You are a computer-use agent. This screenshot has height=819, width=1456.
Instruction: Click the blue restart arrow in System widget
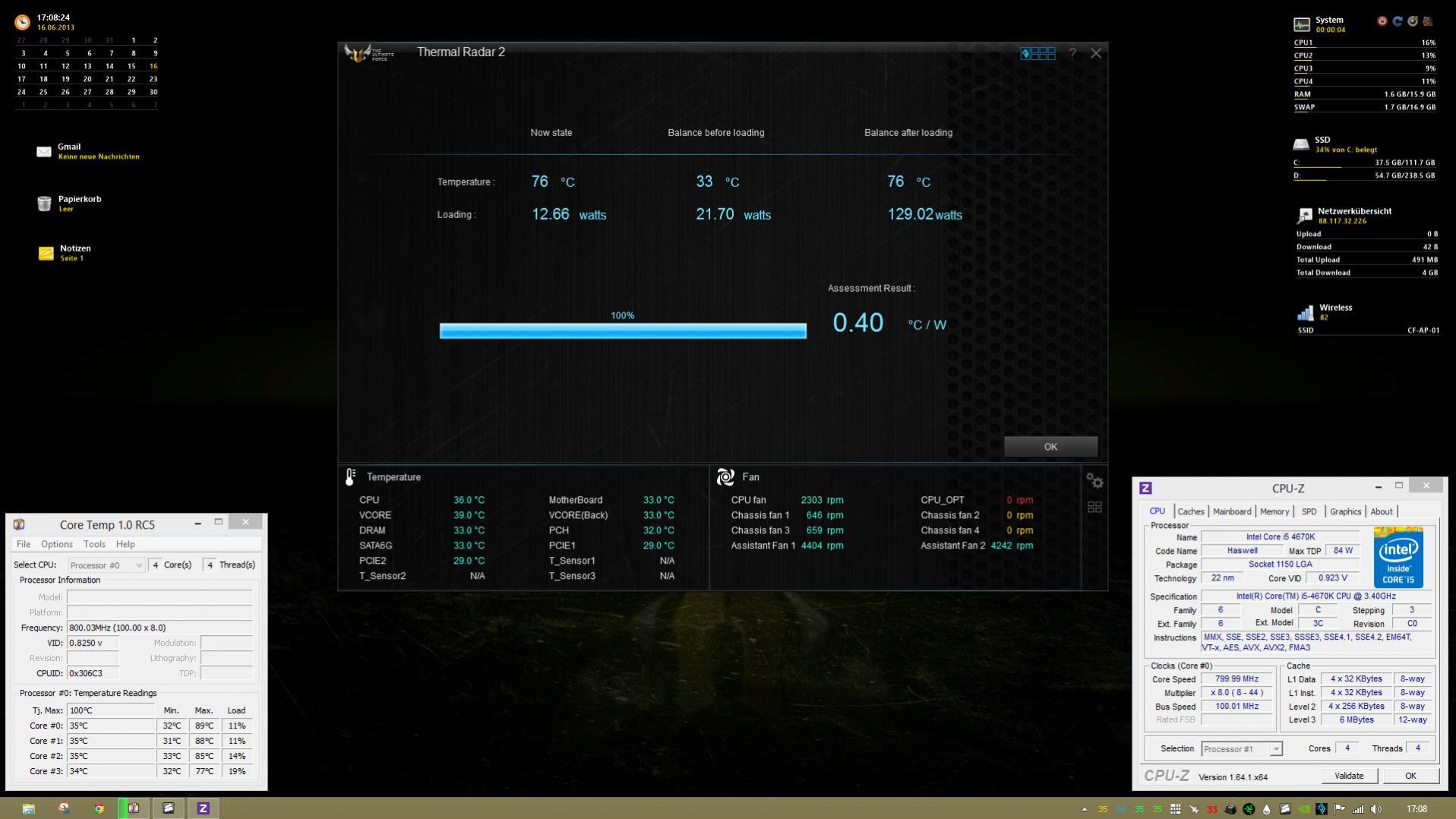click(x=1397, y=21)
